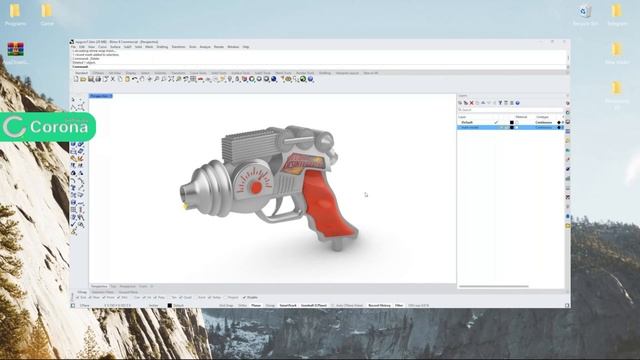Click the Zoom Extents icon
Screen dimensions: 640x360
(x=171, y=79)
